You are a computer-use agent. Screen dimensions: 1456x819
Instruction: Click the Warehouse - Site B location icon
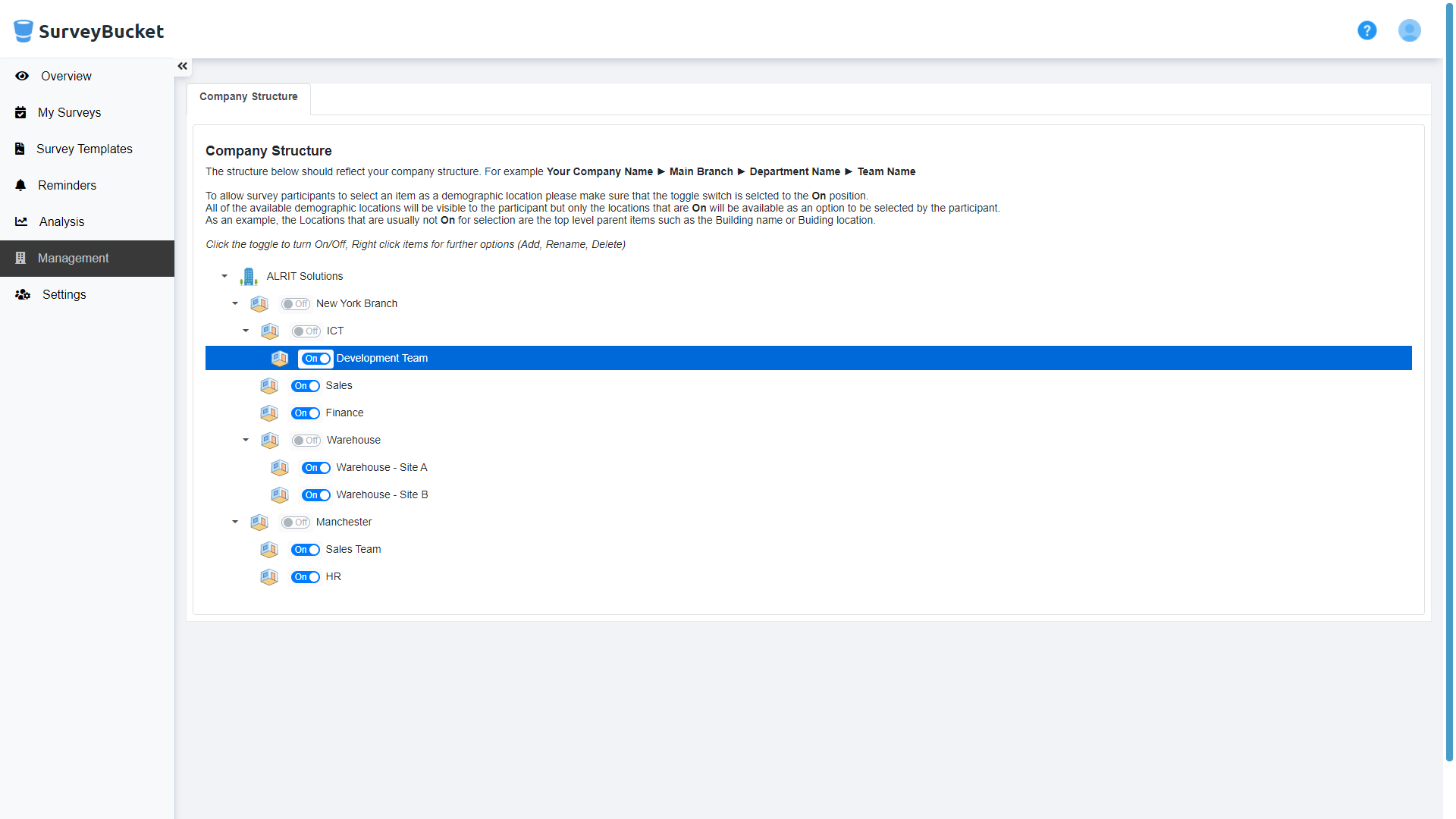click(x=281, y=495)
